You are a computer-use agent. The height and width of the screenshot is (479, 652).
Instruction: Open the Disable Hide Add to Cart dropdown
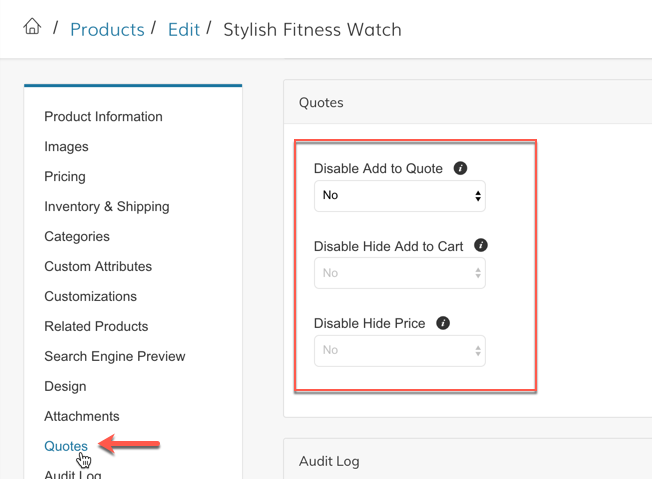[399, 273]
